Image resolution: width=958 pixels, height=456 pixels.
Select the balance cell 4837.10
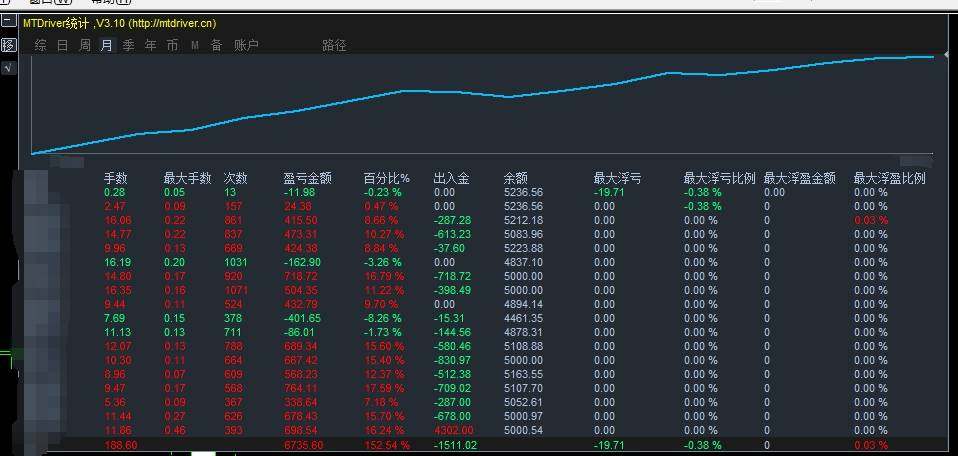524,262
